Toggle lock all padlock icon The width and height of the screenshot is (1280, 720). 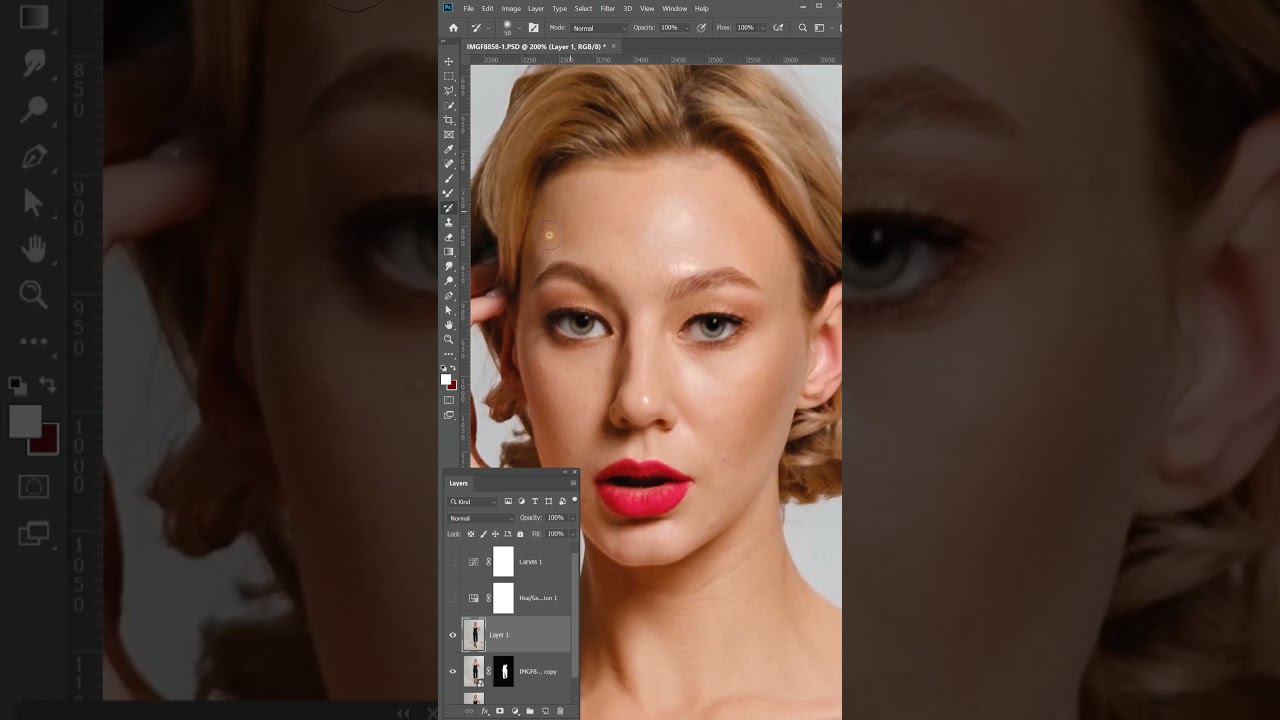pyautogui.click(x=520, y=534)
